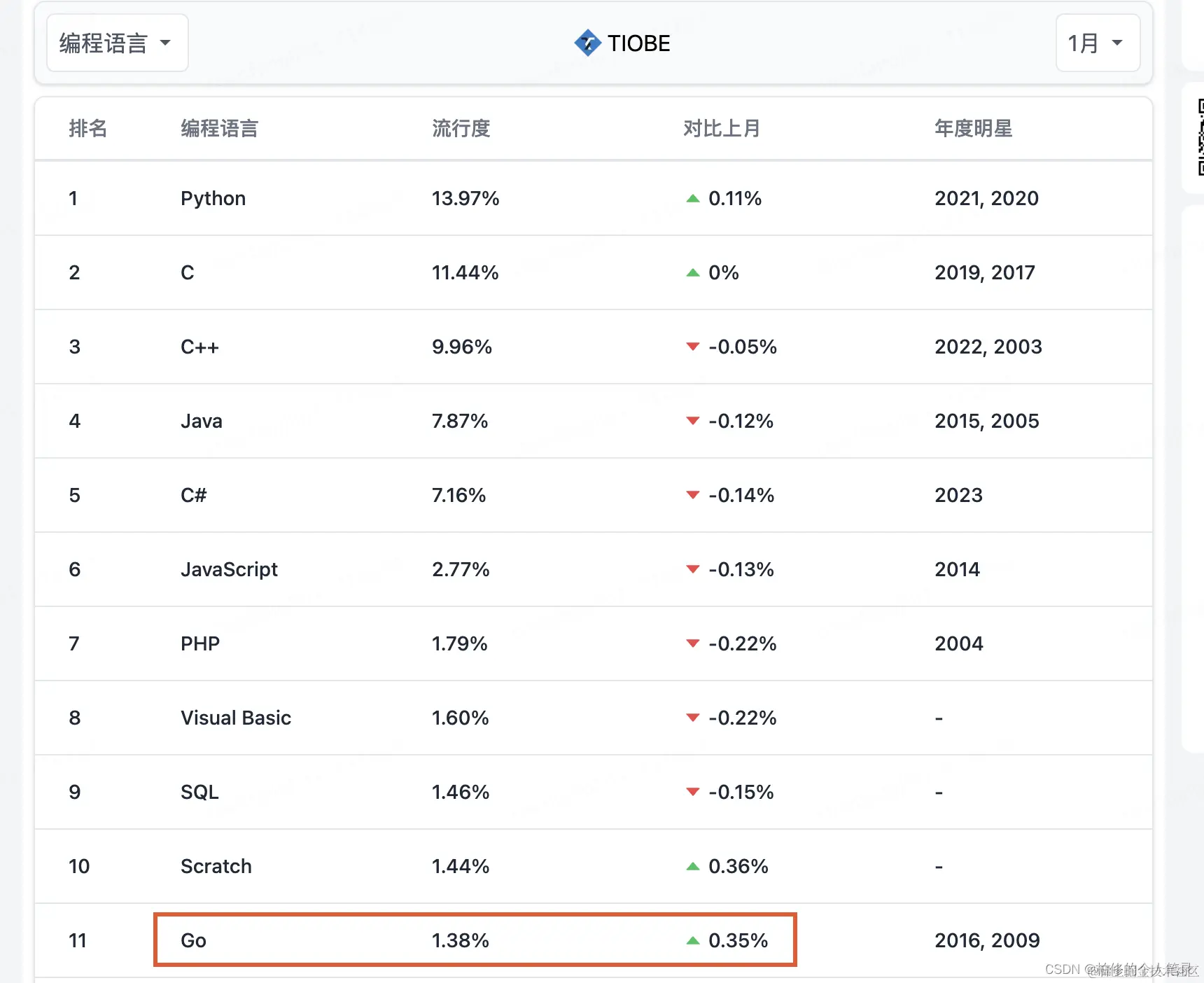Click the 7.16% popularity value

click(x=459, y=495)
